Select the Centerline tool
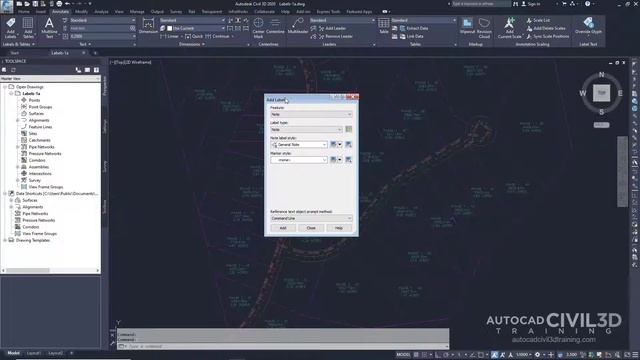The height and width of the screenshot is (360, 640). (x=275, y=26)
